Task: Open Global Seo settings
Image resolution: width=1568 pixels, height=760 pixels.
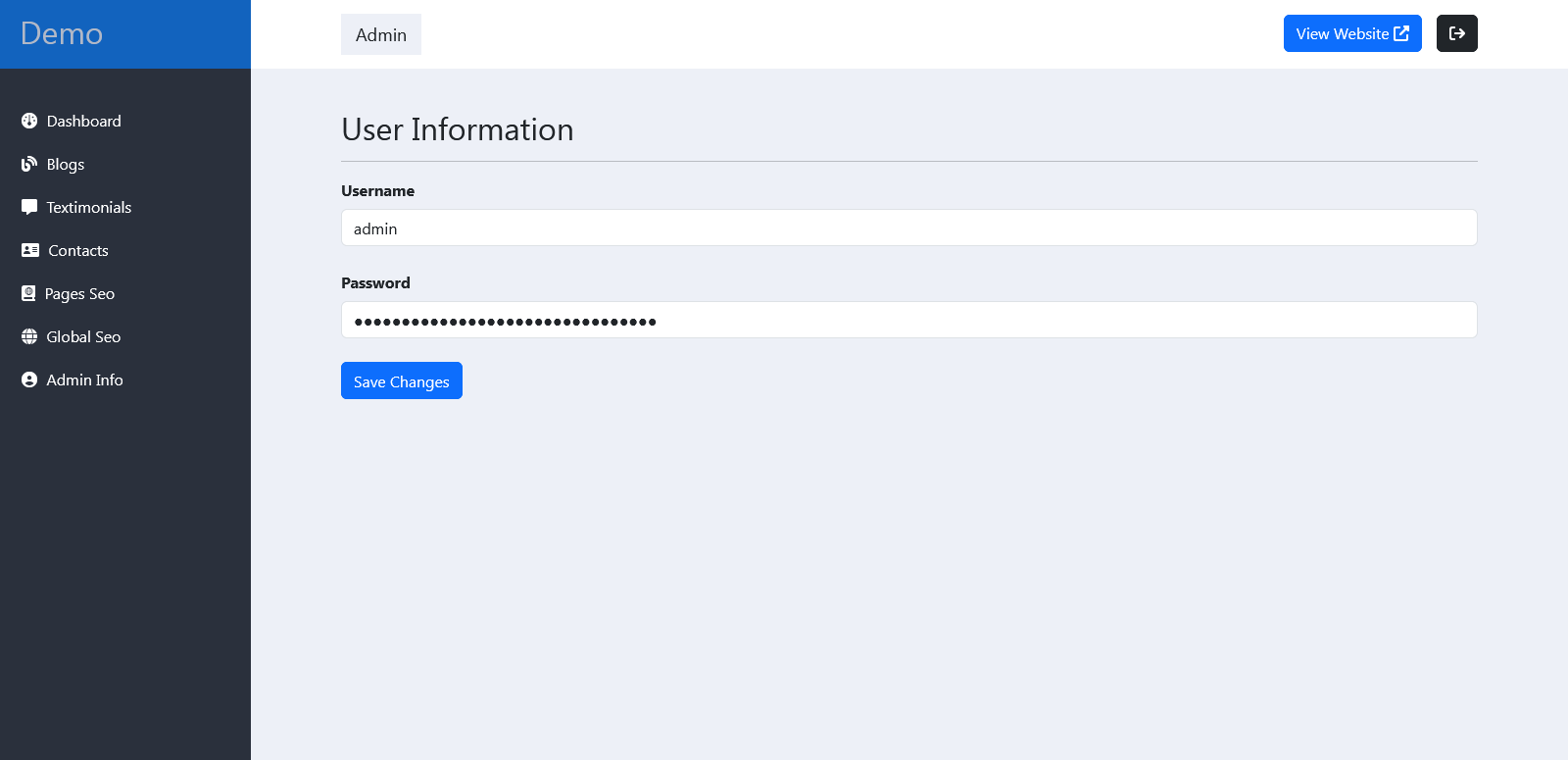Action: [x=83, y=336]
